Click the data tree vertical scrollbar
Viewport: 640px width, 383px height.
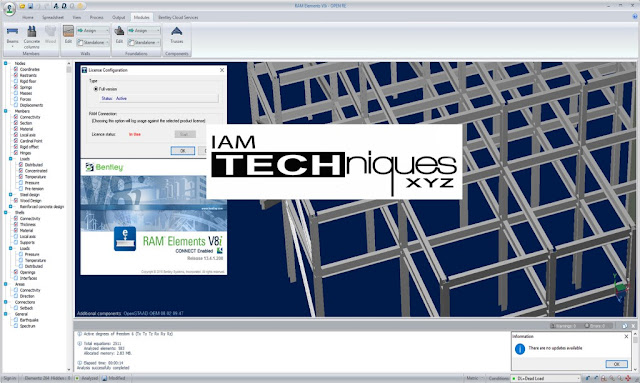click(69, 216)
